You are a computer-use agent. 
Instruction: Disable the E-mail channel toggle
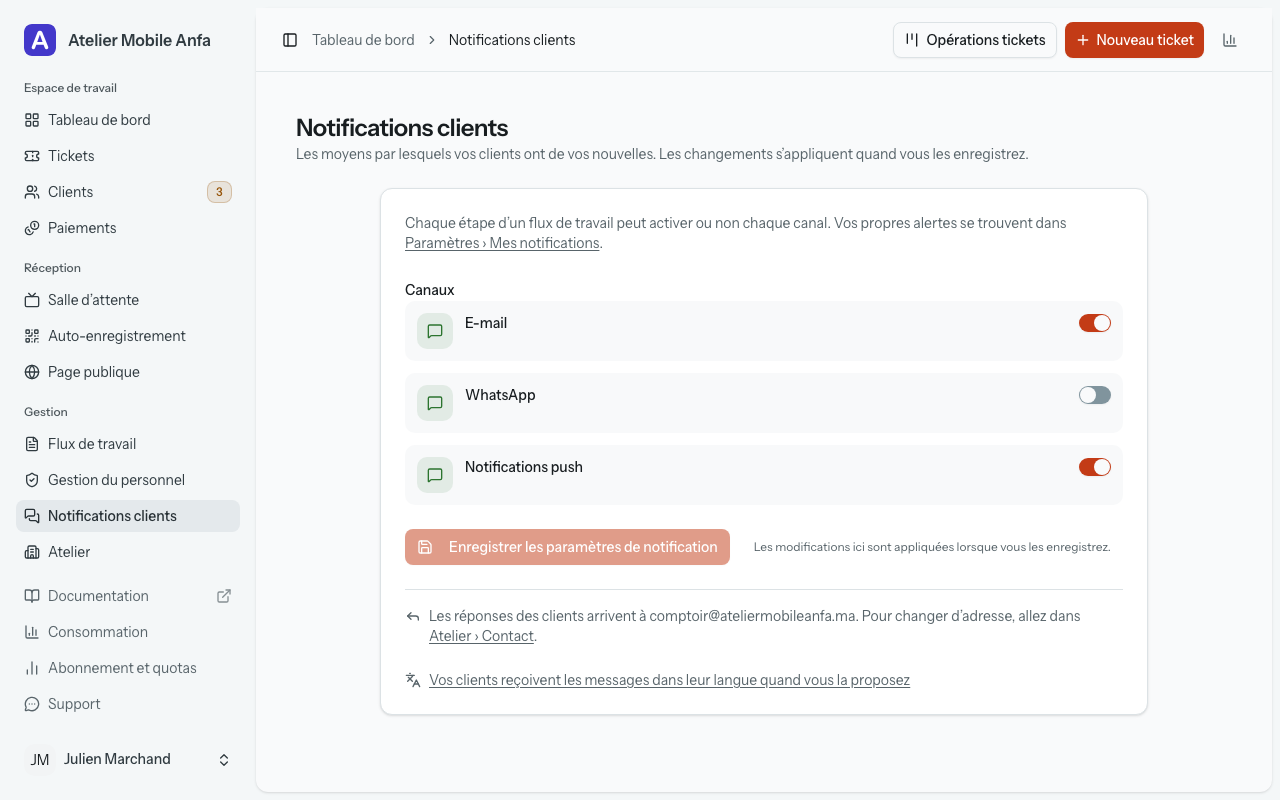click(x=1095, y=323)
